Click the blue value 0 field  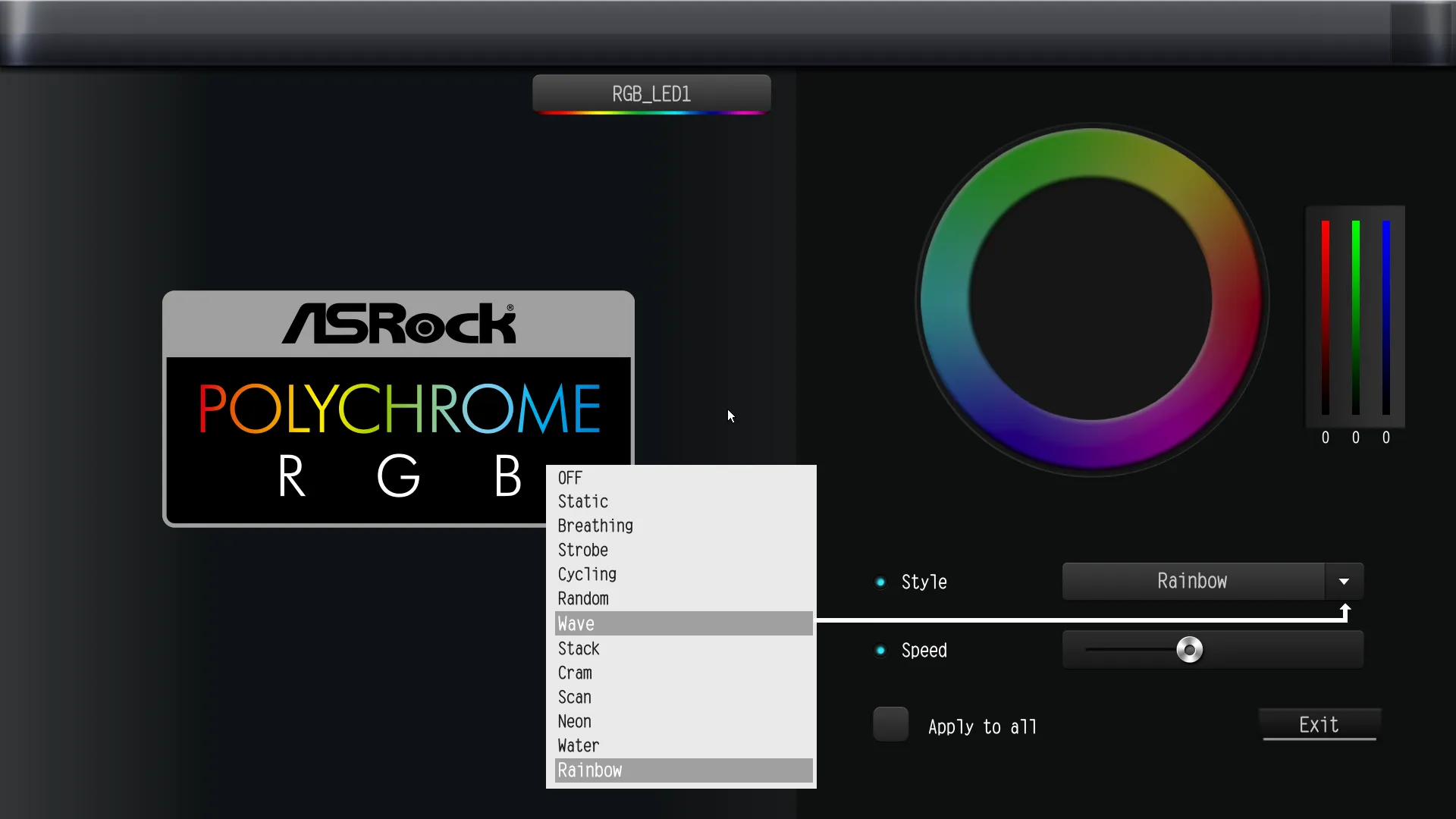tap(1386, 438)
